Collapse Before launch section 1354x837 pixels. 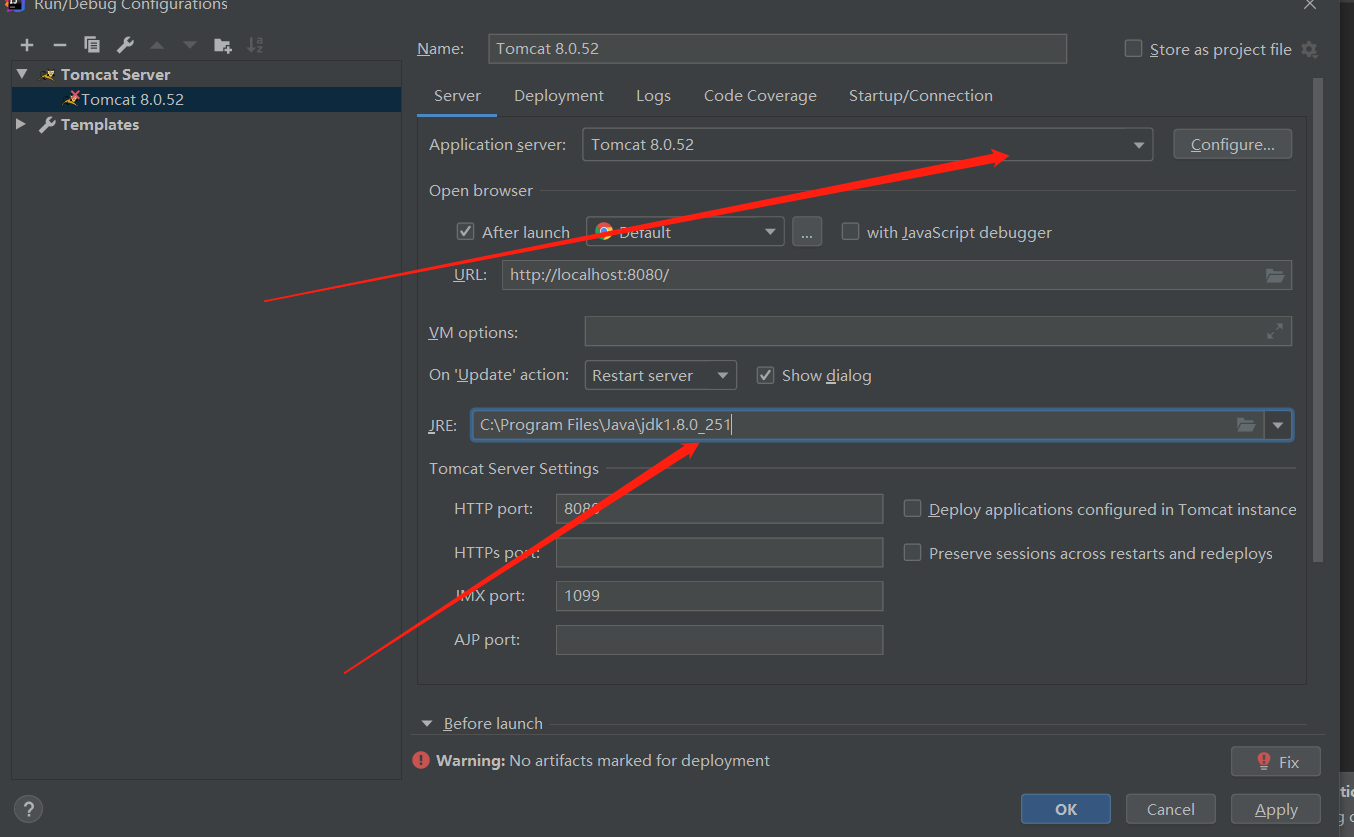click(x=427, y=723)
